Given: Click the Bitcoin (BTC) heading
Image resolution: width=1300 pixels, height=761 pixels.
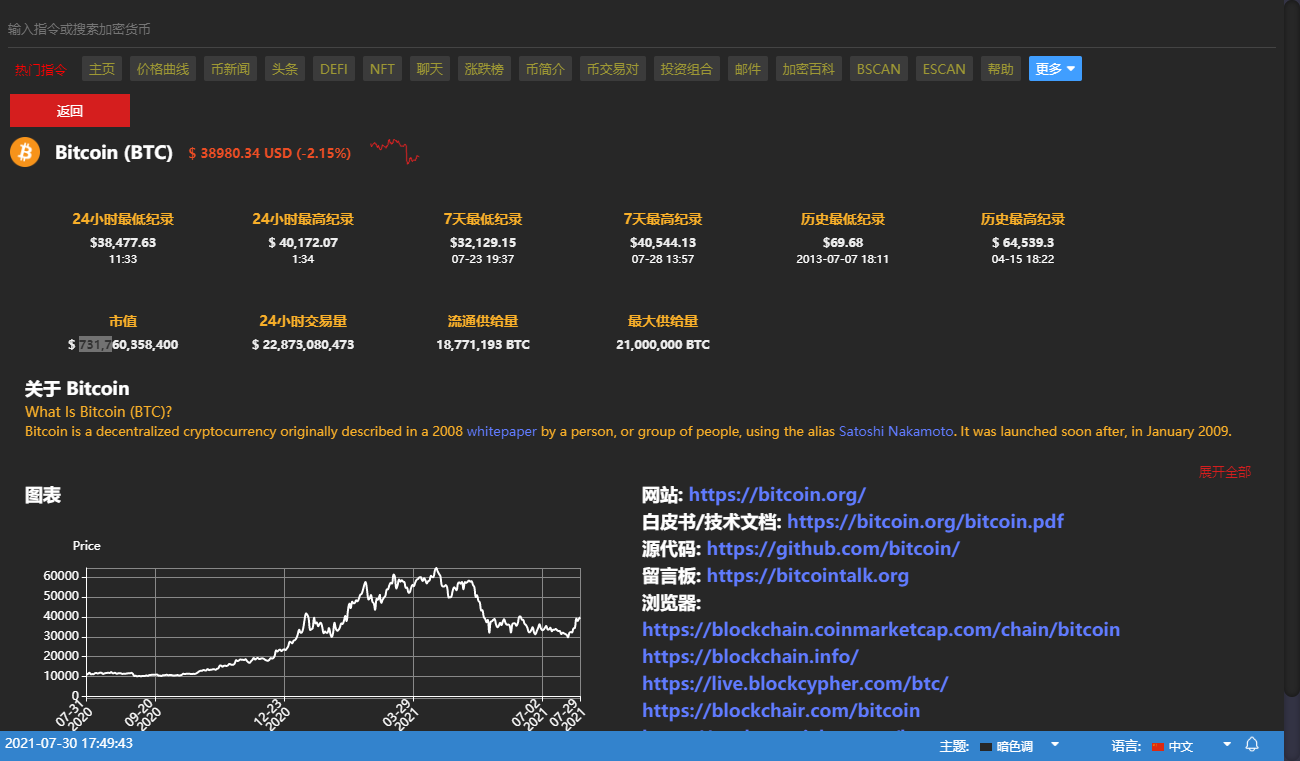Looking at the screenshot, I should point(114,152).
